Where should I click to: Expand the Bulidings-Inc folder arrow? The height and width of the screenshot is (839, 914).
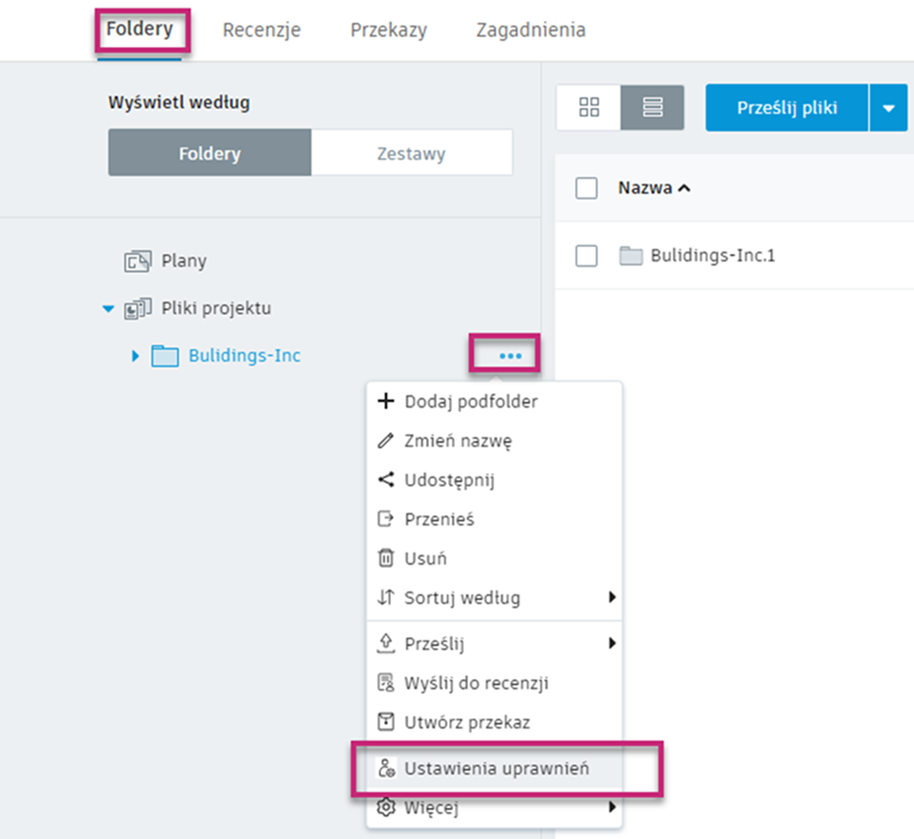(136, 356)
